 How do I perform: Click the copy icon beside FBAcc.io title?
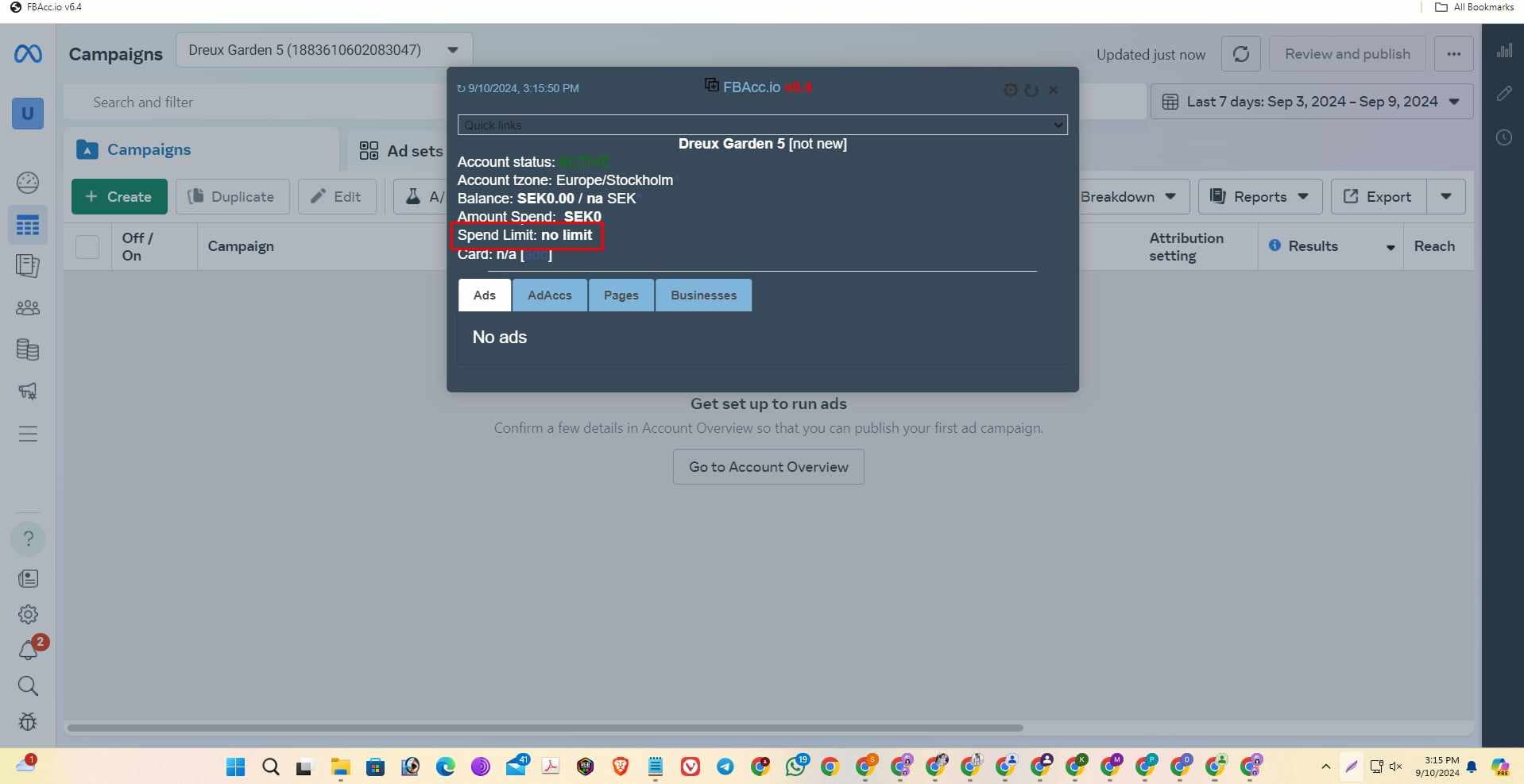tap(712, 85)
